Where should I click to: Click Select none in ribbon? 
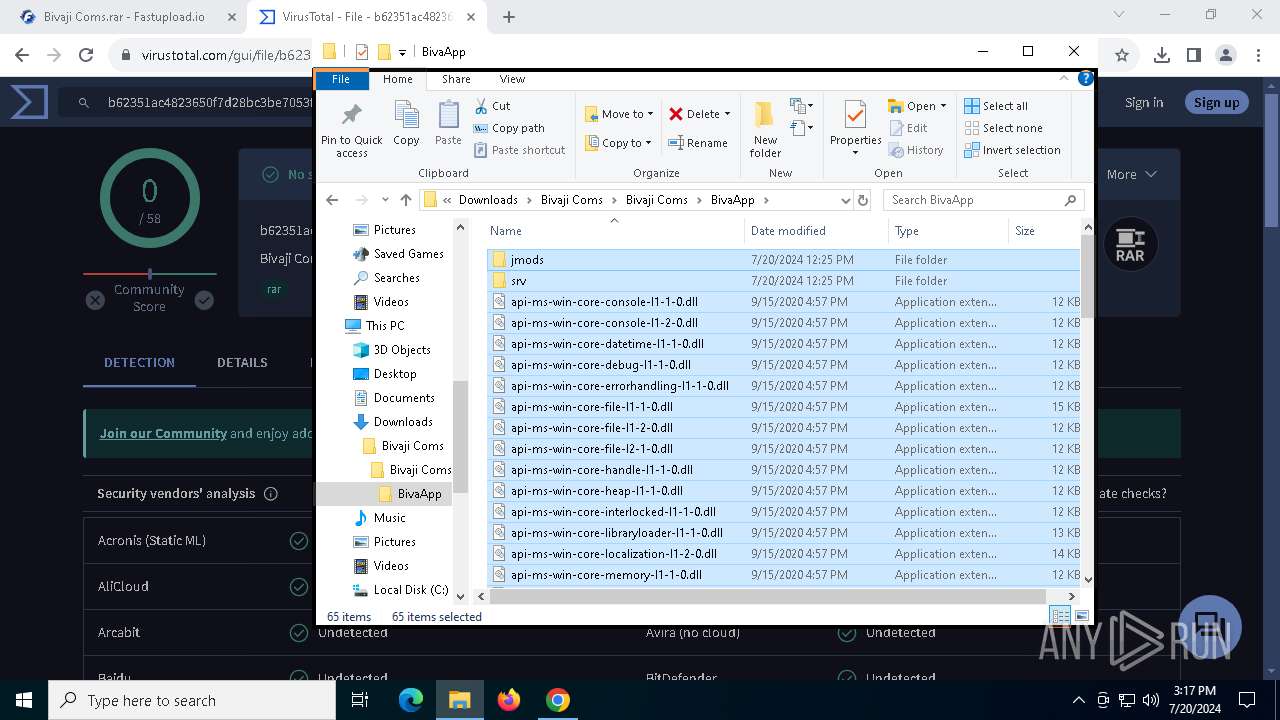pyautogui.click(x=1003, y=128)
